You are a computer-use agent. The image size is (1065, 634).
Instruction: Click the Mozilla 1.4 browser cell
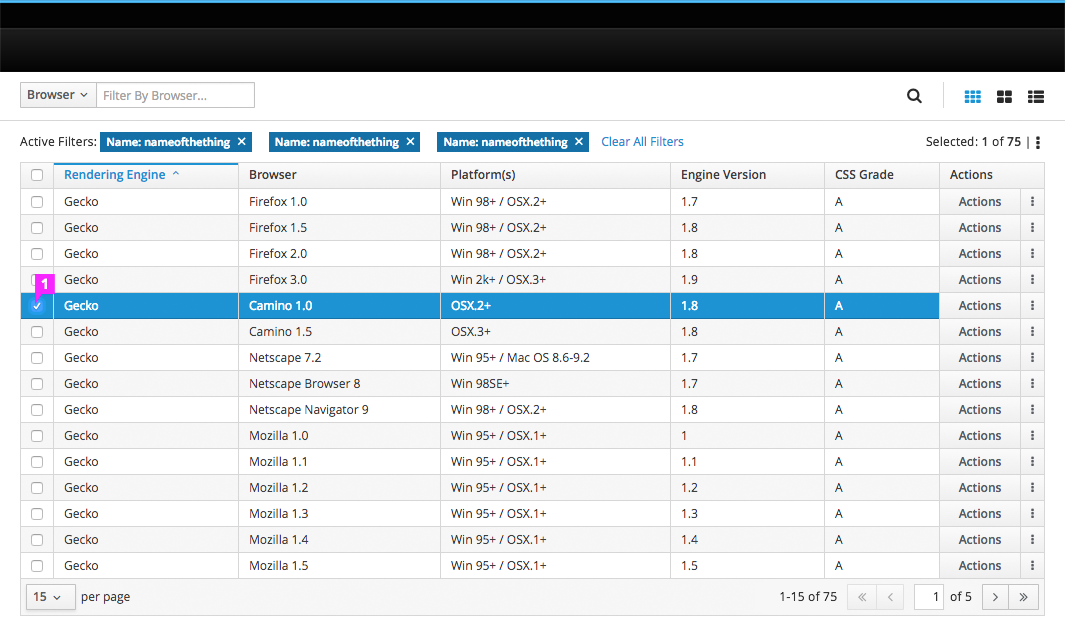pyautogui.click(x=340, y=540)
